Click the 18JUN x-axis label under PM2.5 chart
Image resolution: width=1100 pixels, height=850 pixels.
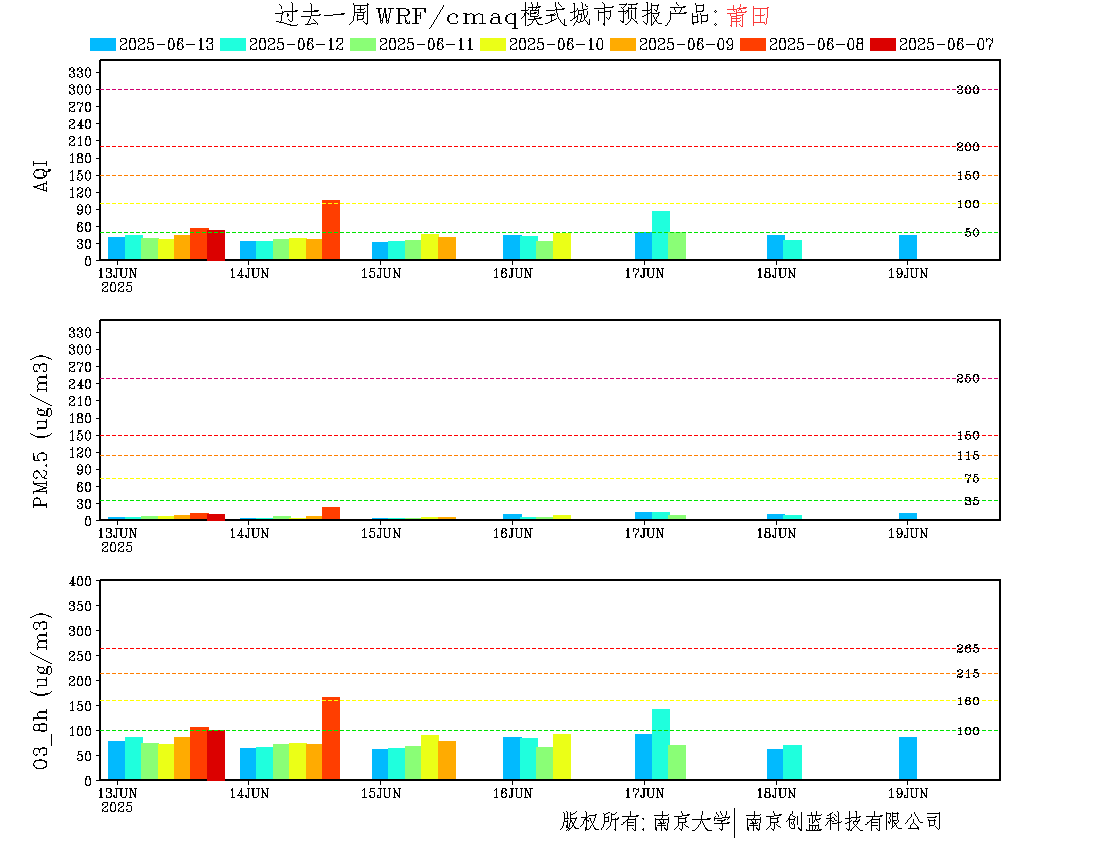(776, 534)
